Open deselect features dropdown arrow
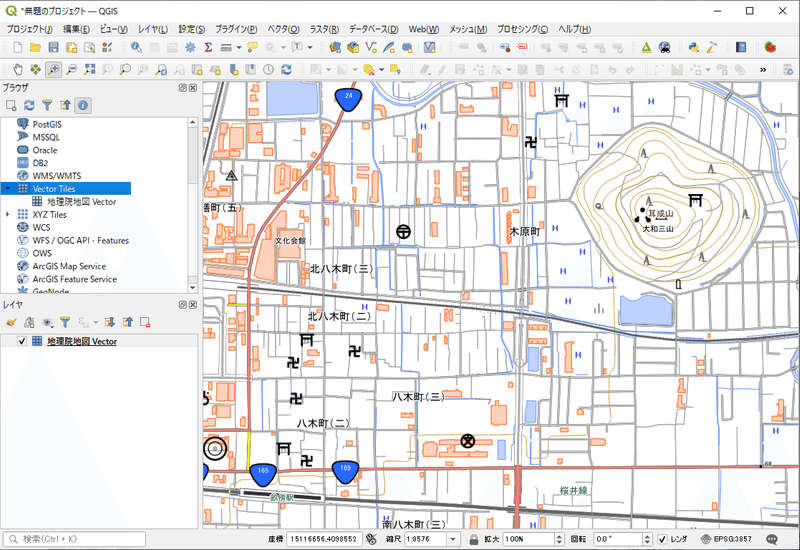The height and width of the screenshot is (550, 800). [381, 69]
